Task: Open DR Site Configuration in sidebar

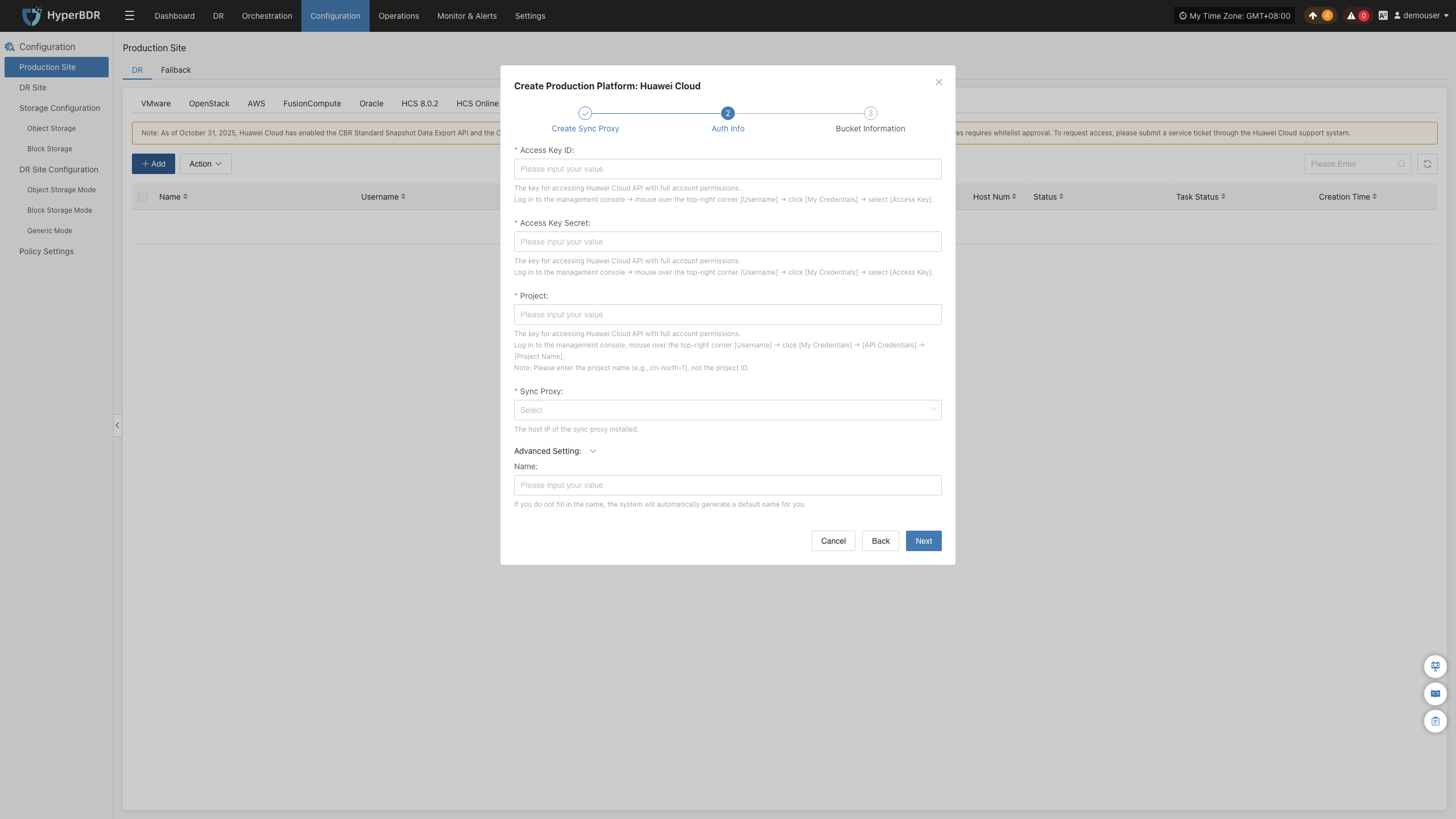Action: tap(56, 169)
